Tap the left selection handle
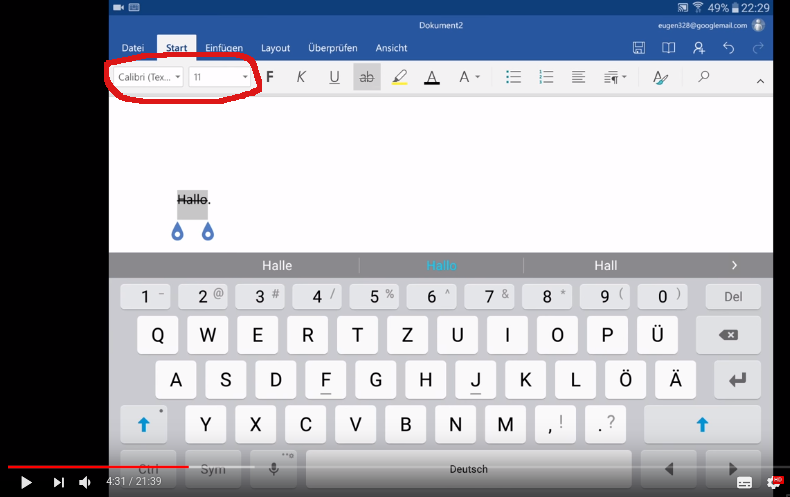The image size is (790, 497). [177, 231]
